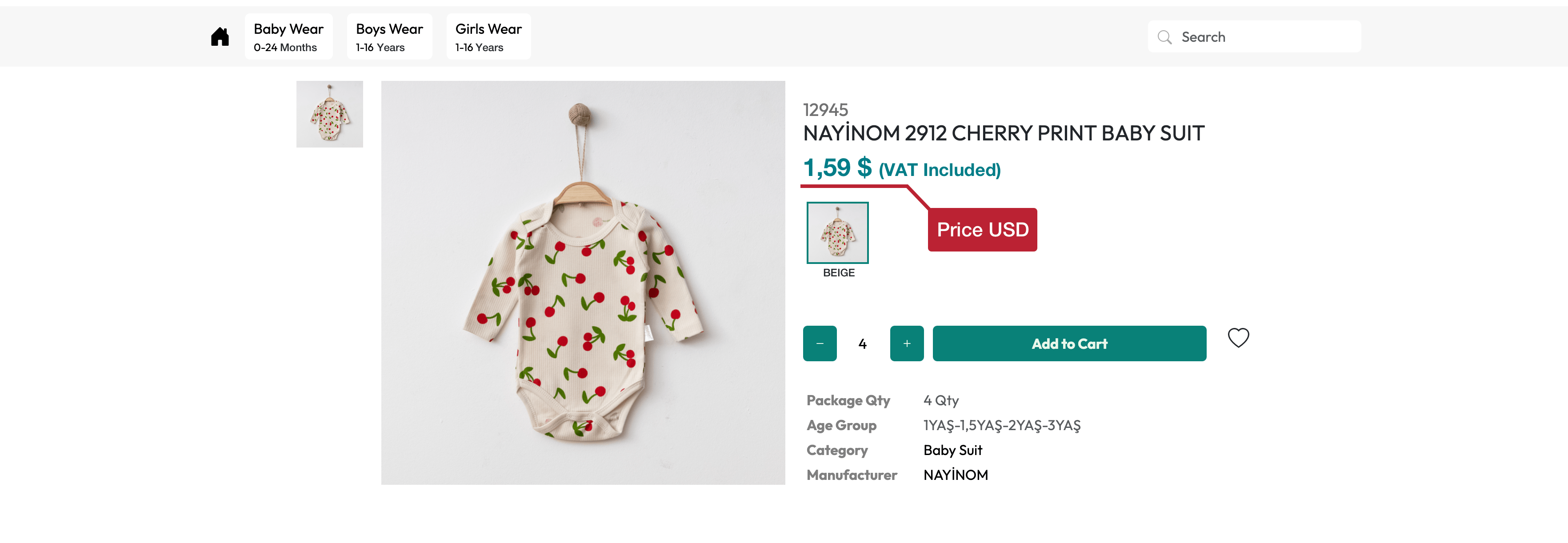Open the Baby Wear 0-24 Months menu

(x=288, y=37)
